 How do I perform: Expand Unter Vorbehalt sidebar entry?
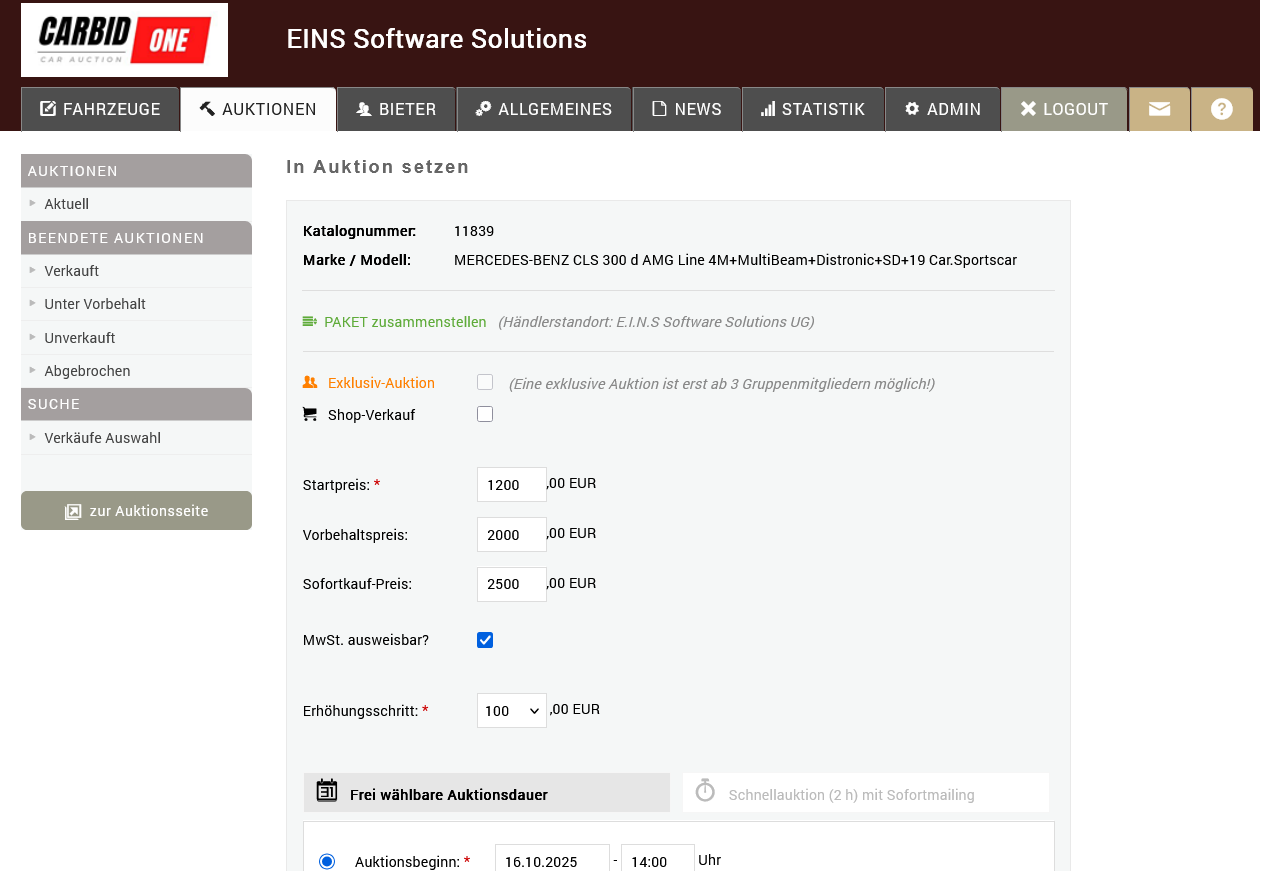pyautogui.click(x=95, y=304)
